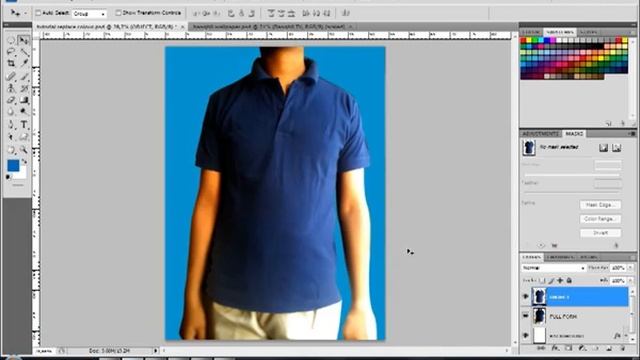The height and width of the screenshot is (360, 640).
Task: Select the Eraser tool
Action: [x=11, y=100]
